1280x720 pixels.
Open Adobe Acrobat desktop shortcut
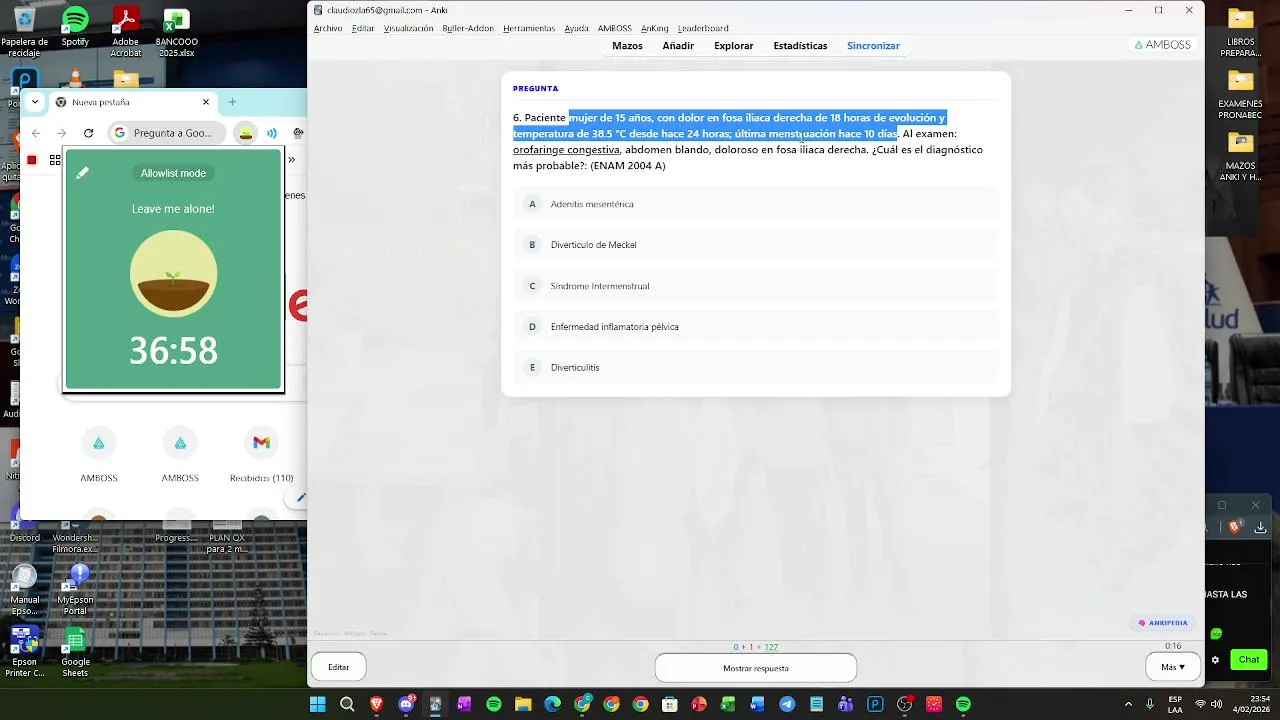(x=126, y=32)
